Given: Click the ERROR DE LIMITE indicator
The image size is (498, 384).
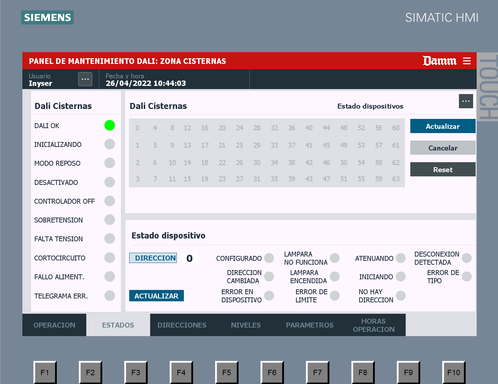Looking at the screenshot, I should [335, 295].
